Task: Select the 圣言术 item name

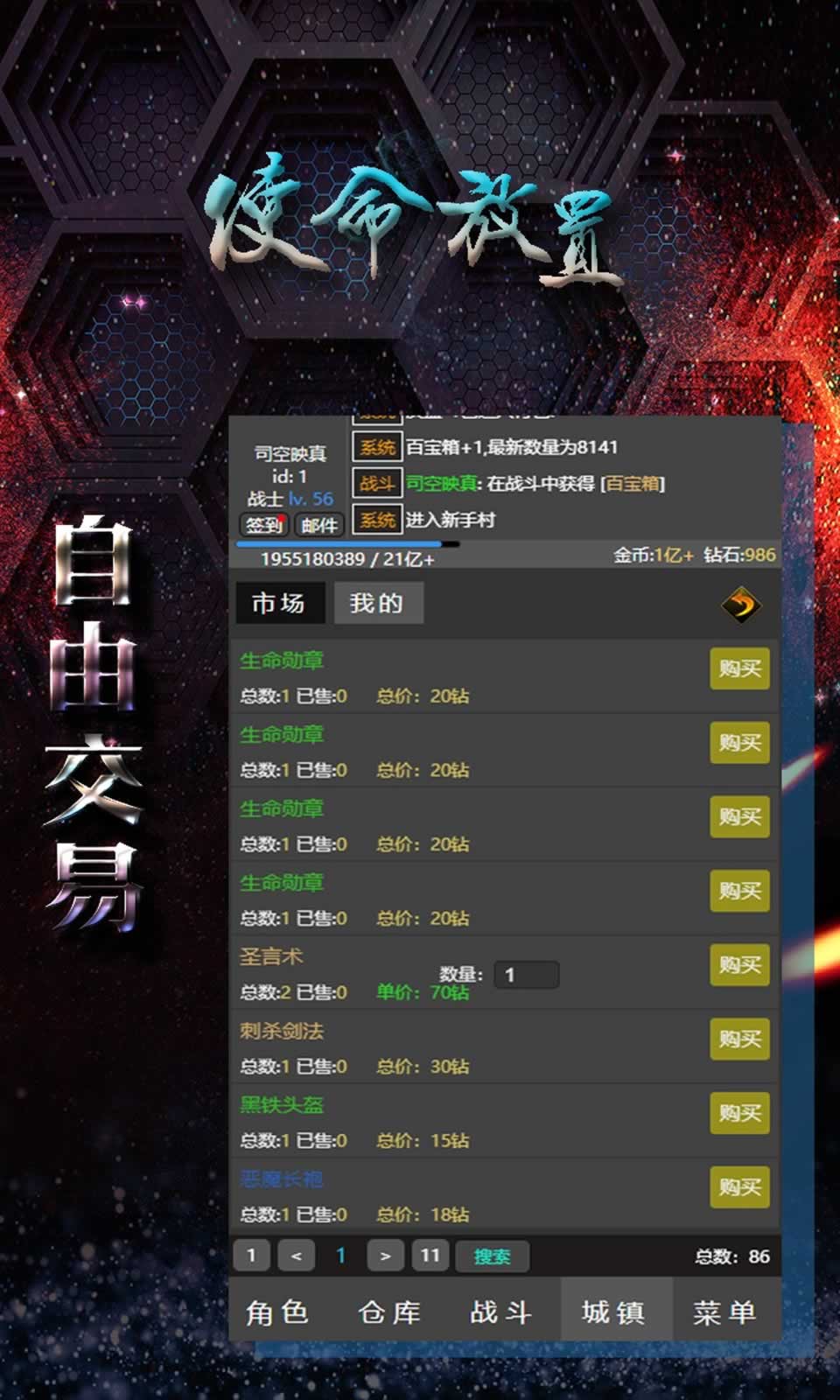Action: coord(271,956)
